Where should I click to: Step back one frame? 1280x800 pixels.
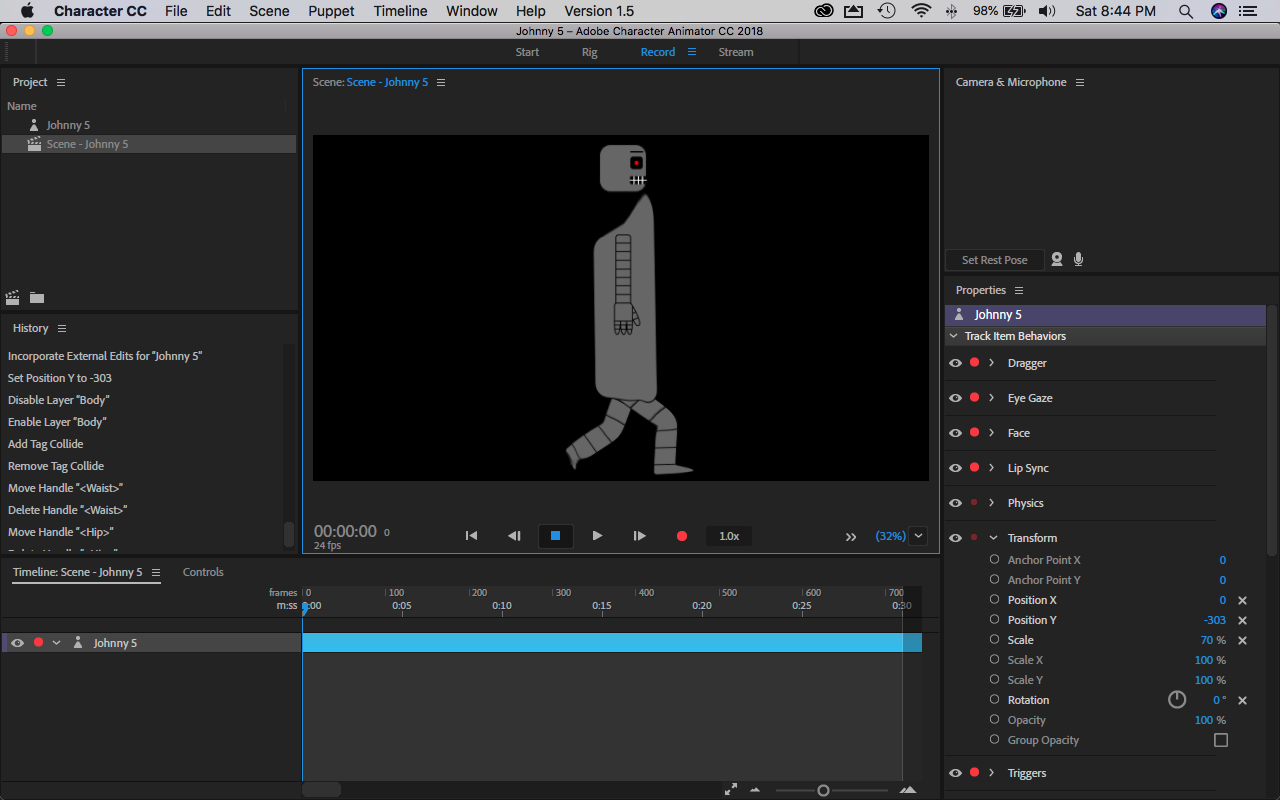pyautogui.click(x=514, y=536)
